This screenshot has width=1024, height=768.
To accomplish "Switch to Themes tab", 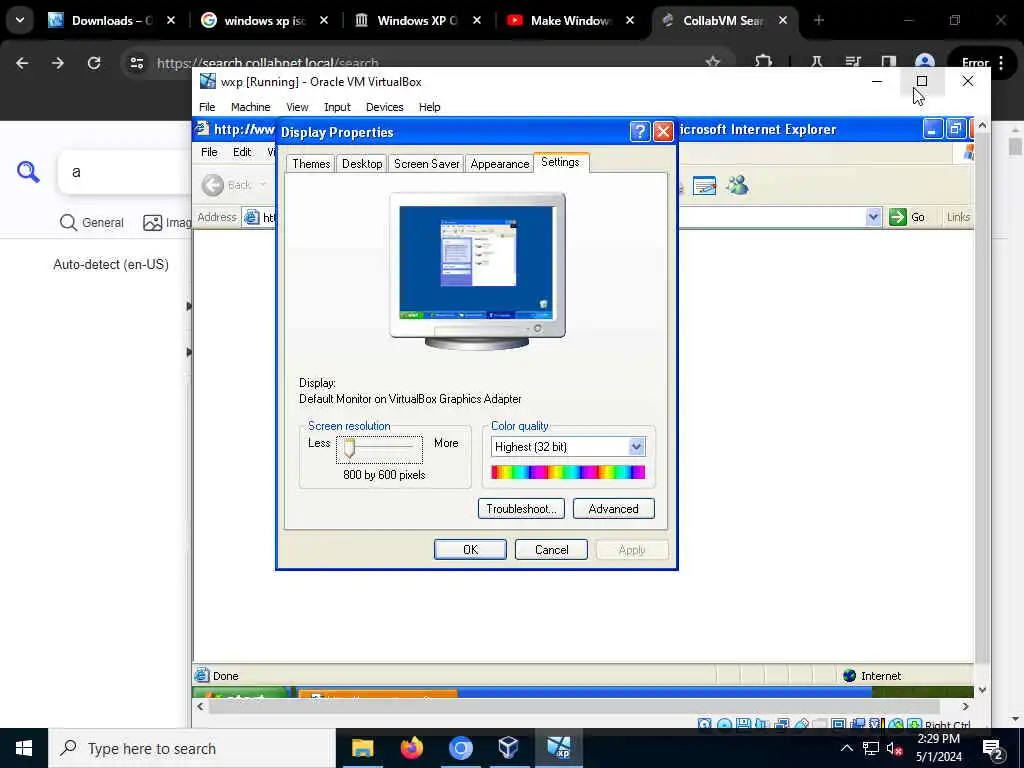I will [x=311, y=164].
